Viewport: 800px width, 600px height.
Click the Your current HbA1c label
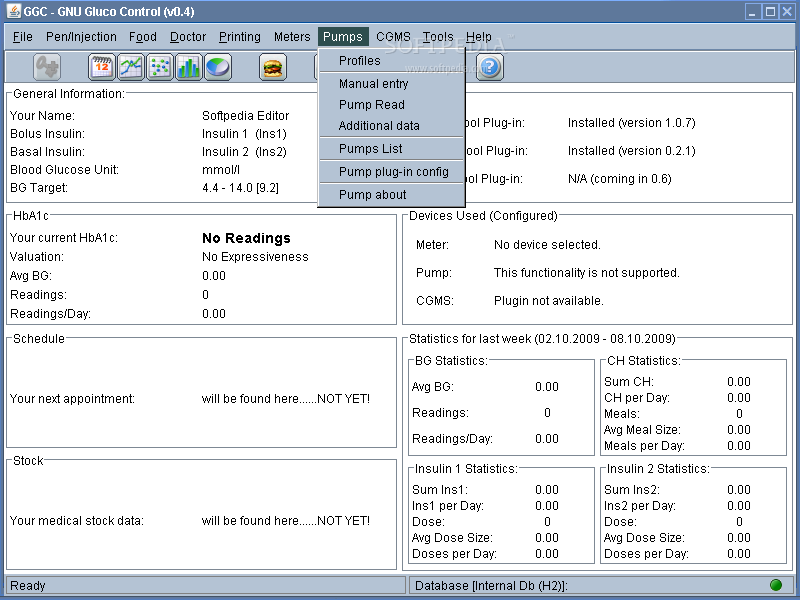64,238
